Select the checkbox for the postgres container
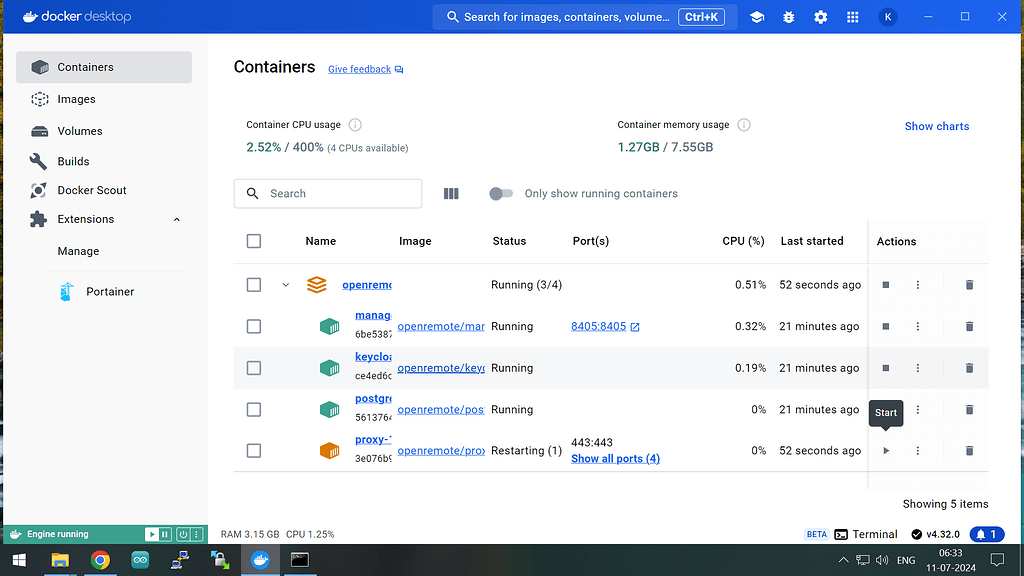Screen dimensions: 1024x576 pyautogui.click(x=254, y=410)
